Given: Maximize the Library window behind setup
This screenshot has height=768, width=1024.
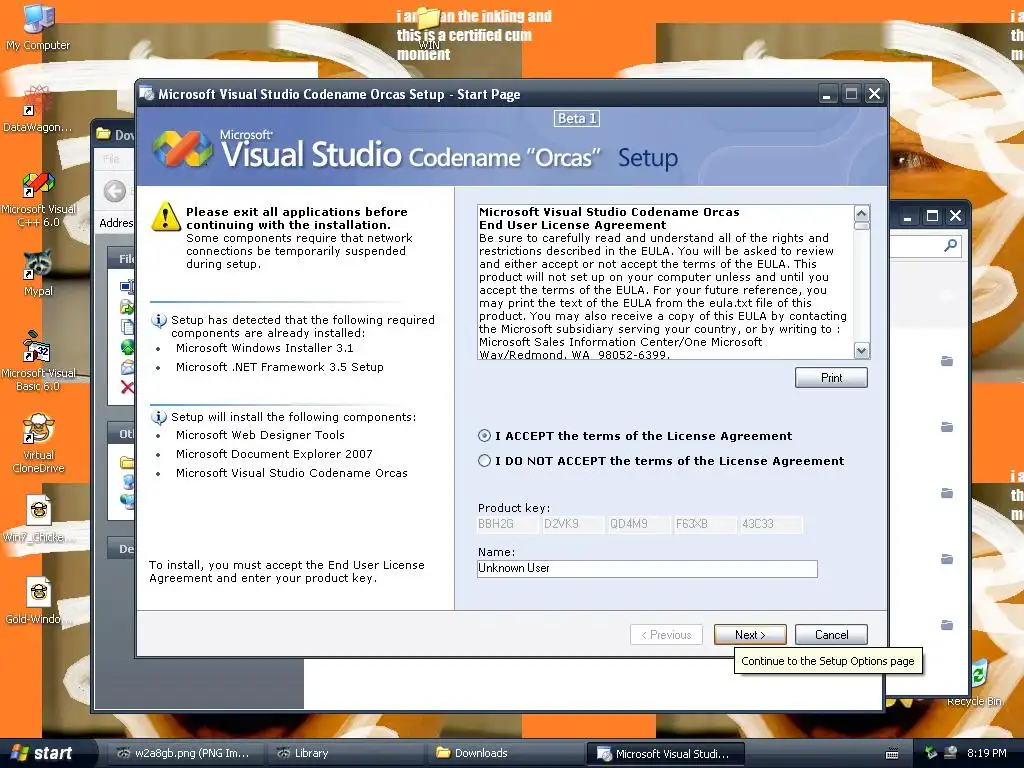Looking at the screenshot, I should pyautogui.click(x=932, y=216).
